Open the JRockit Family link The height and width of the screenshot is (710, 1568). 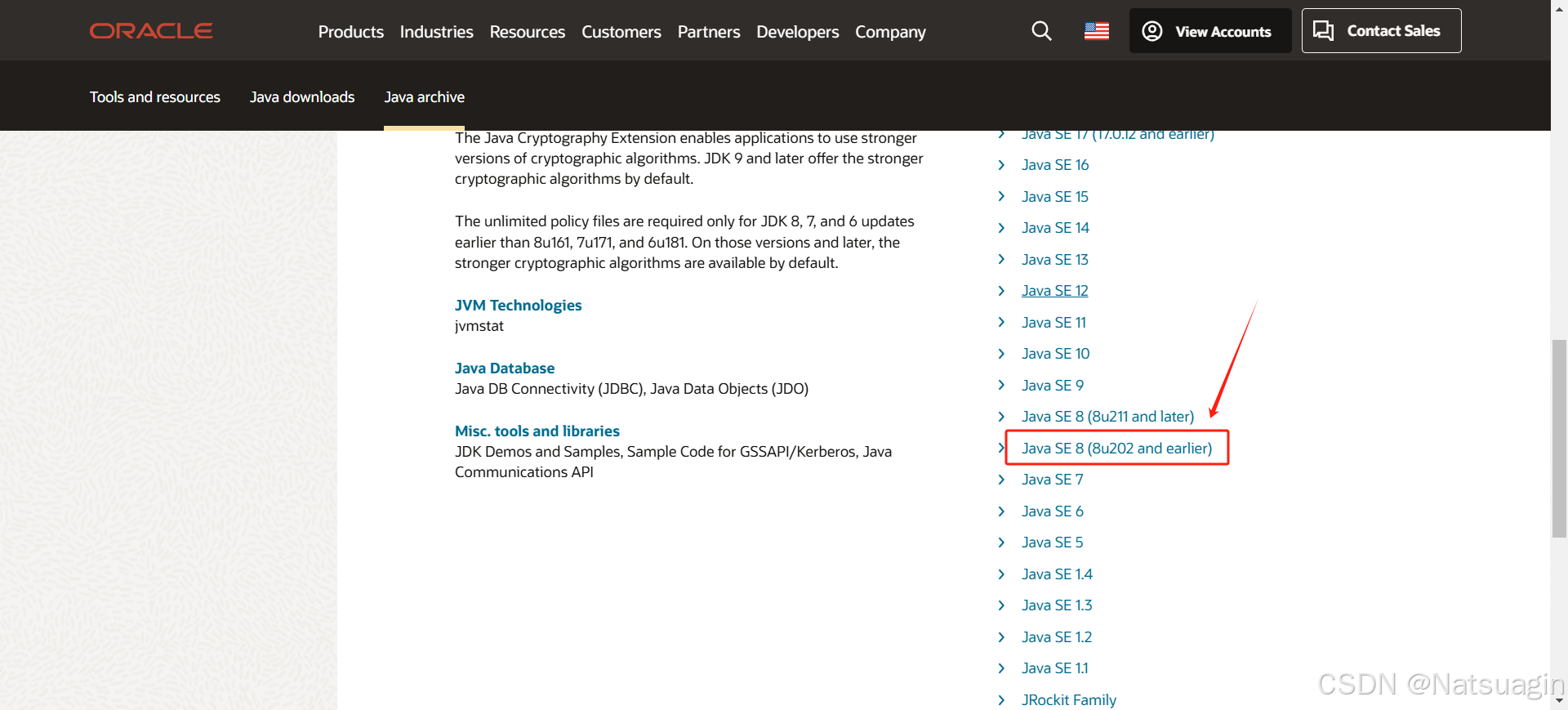pyautogui.click(x=1069, y=700)
